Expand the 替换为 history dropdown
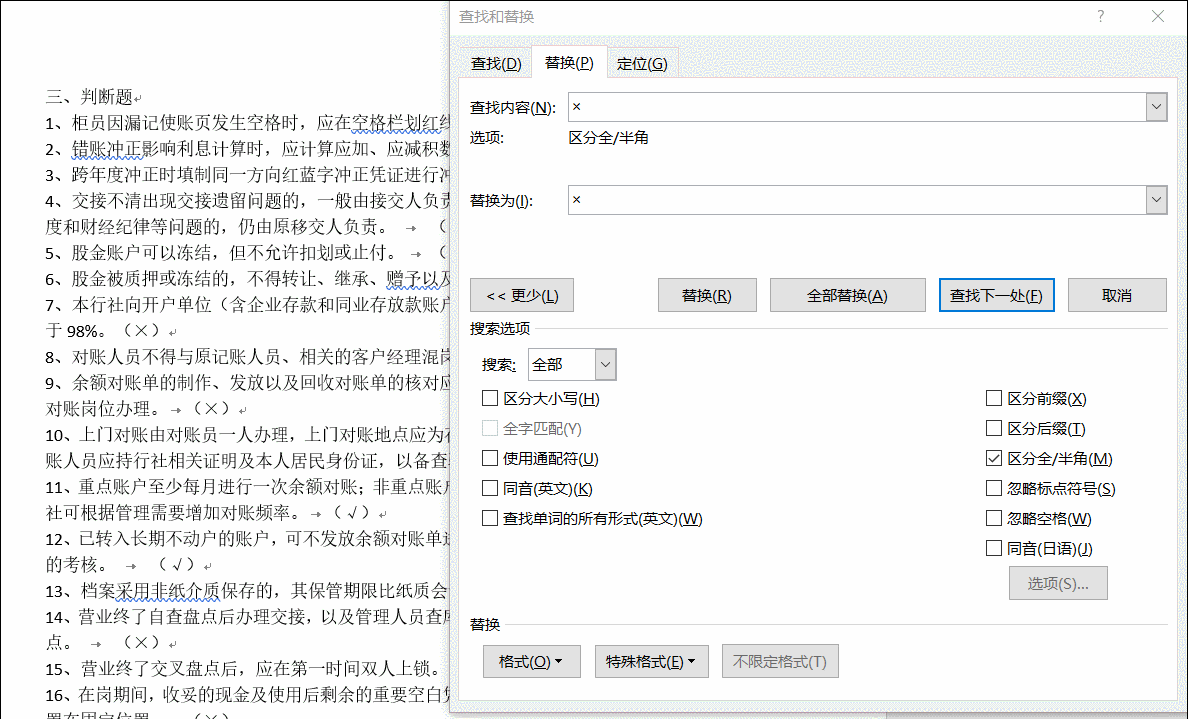The image size is (1188, 719). [x=1156, y=200]
